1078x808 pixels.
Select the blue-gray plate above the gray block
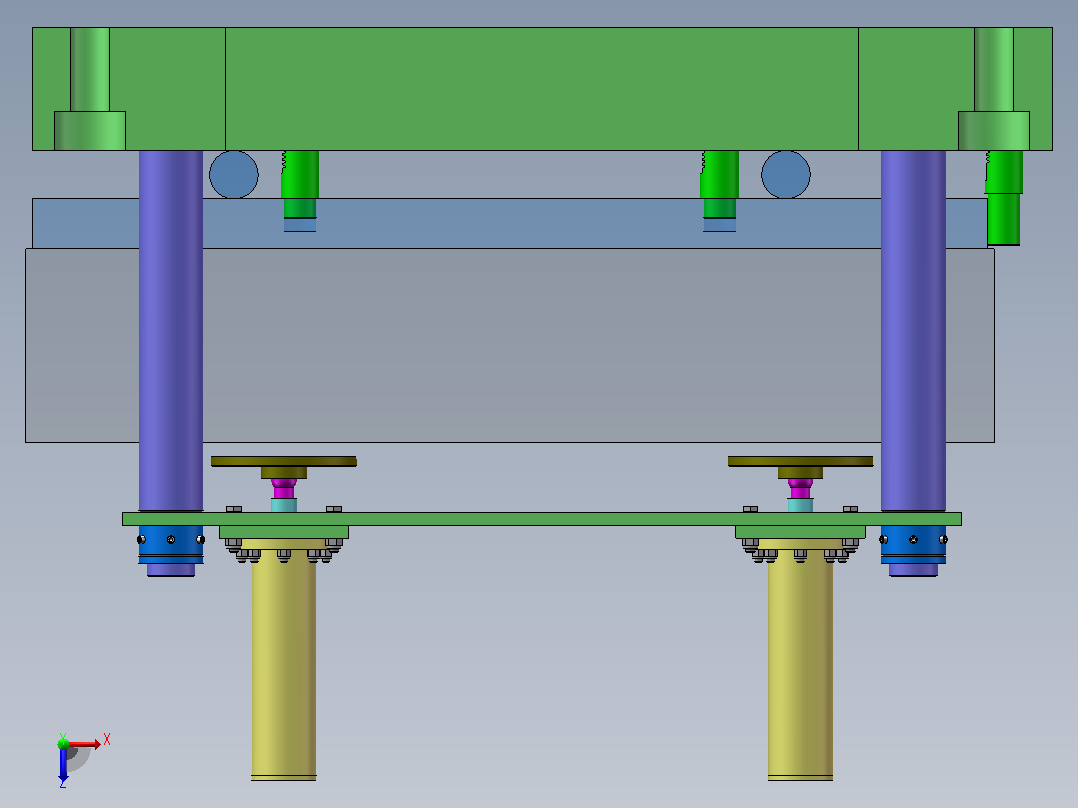coord(509,223)
